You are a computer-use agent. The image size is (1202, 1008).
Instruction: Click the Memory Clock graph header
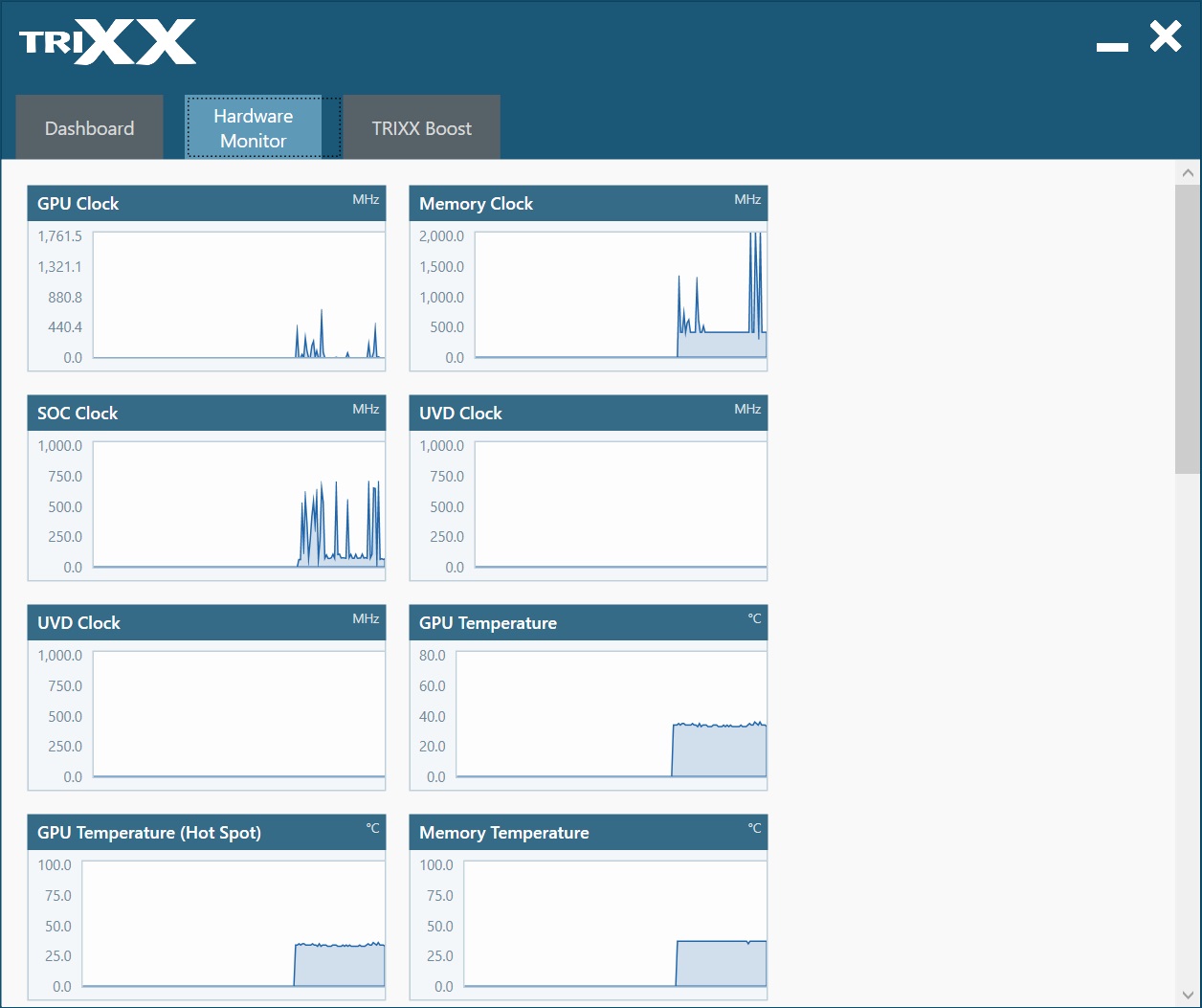(x=589, y=203)
